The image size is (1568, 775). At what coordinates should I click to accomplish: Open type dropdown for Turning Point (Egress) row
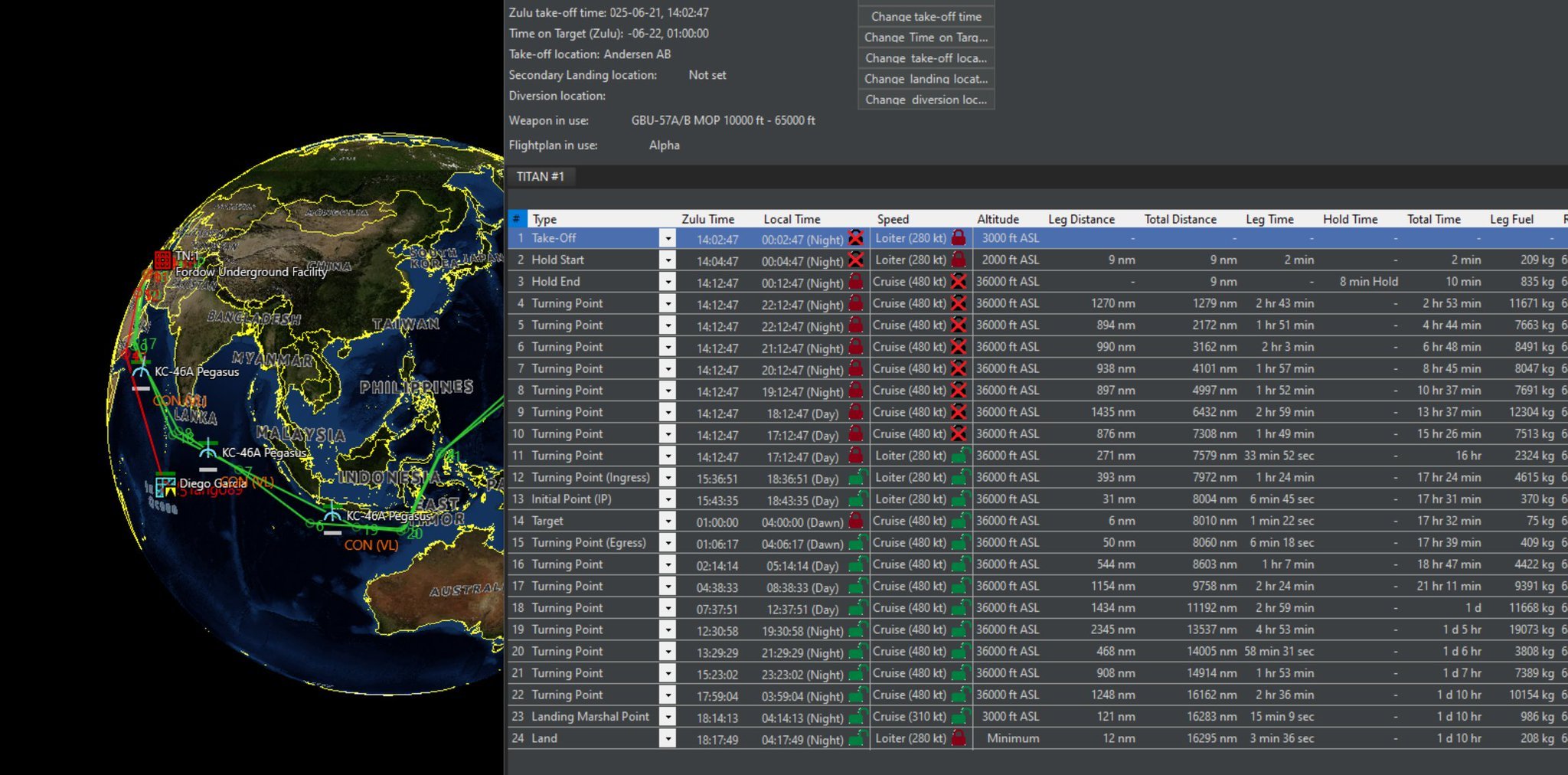click(x=668, y=542)
